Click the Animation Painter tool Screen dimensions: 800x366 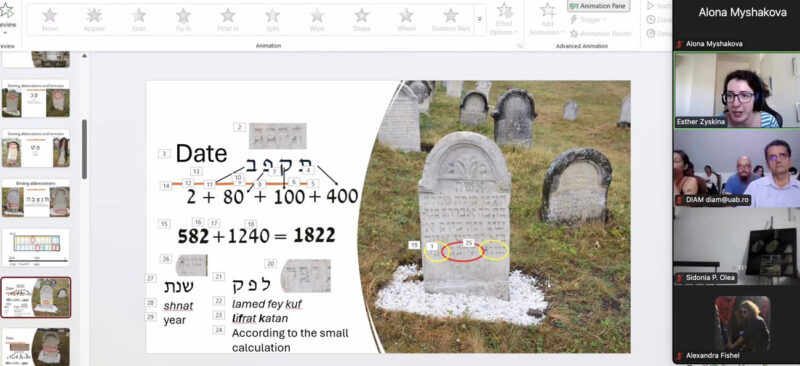pos(600,34)
